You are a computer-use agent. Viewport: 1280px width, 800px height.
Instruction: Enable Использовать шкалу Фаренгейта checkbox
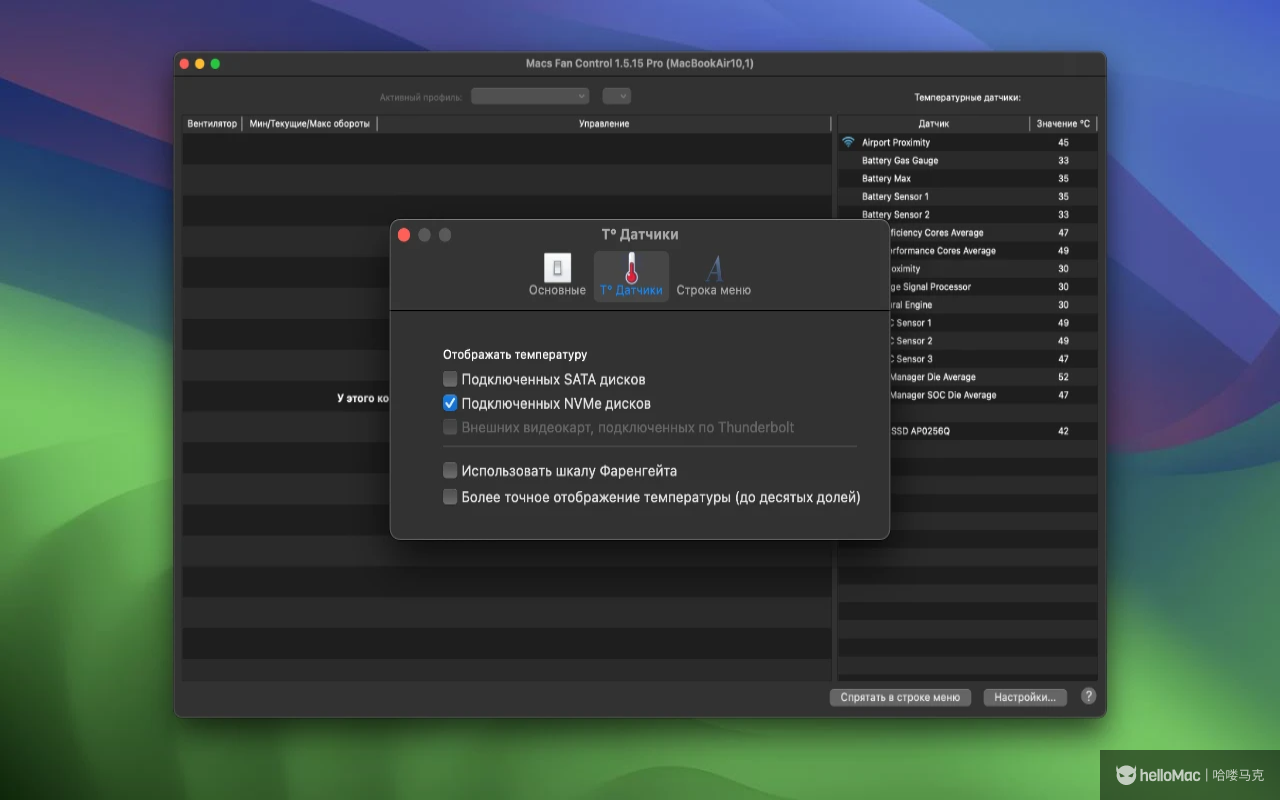coord(450,471)
